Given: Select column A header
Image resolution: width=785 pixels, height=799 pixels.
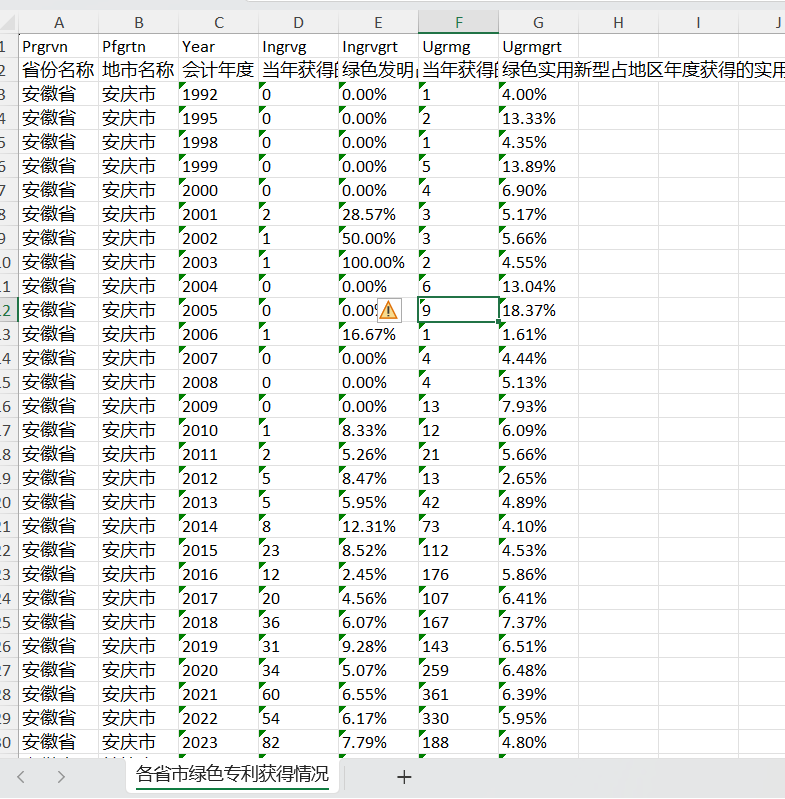Looking at the screenshot, I should click(59, 22).
